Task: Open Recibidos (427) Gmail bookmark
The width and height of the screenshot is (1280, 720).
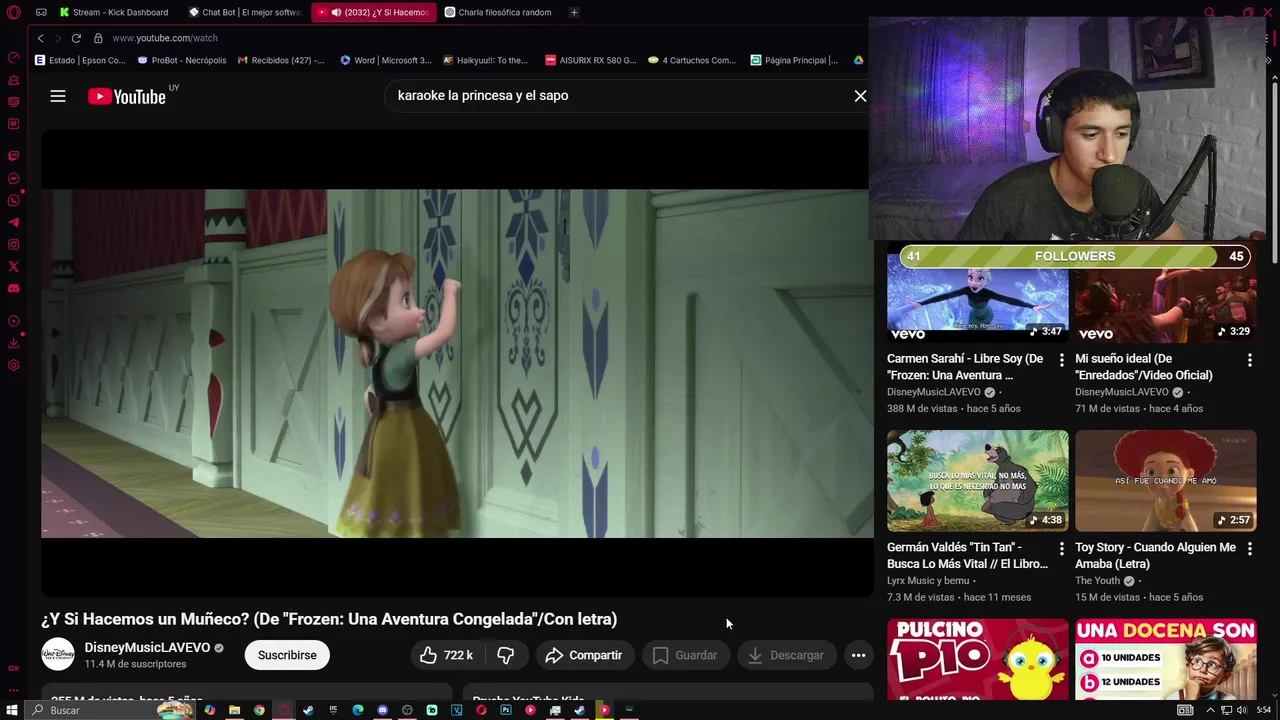Action: (x=281, y=60)
